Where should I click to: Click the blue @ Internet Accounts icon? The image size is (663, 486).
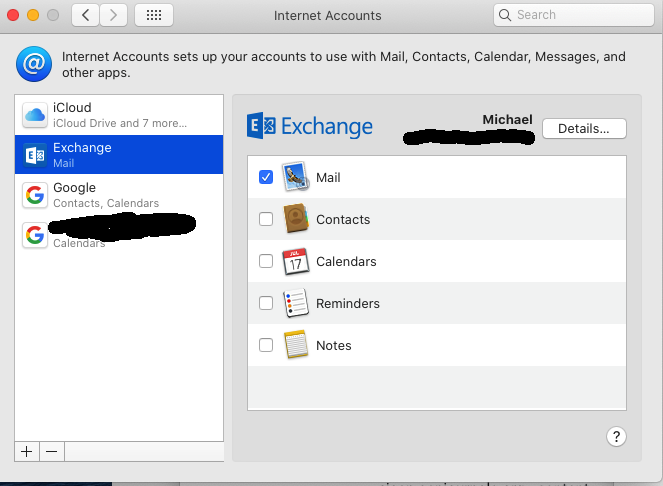[34, 64]
